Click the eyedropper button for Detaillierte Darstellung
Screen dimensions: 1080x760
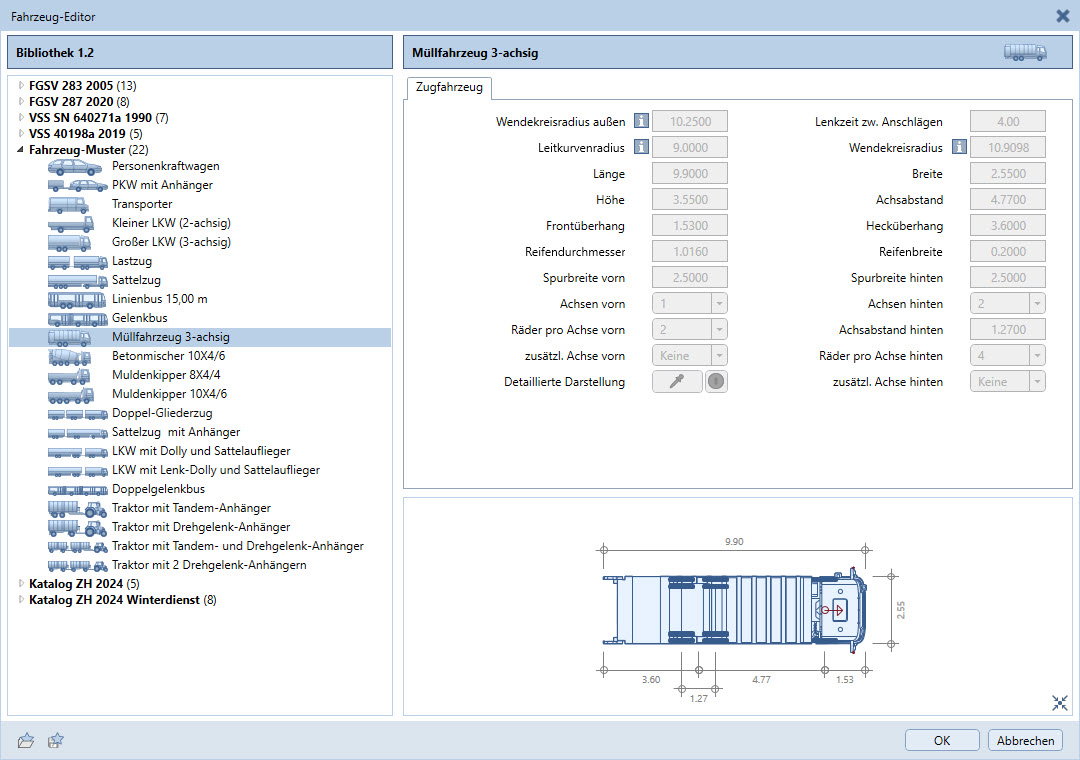[677, 382]
